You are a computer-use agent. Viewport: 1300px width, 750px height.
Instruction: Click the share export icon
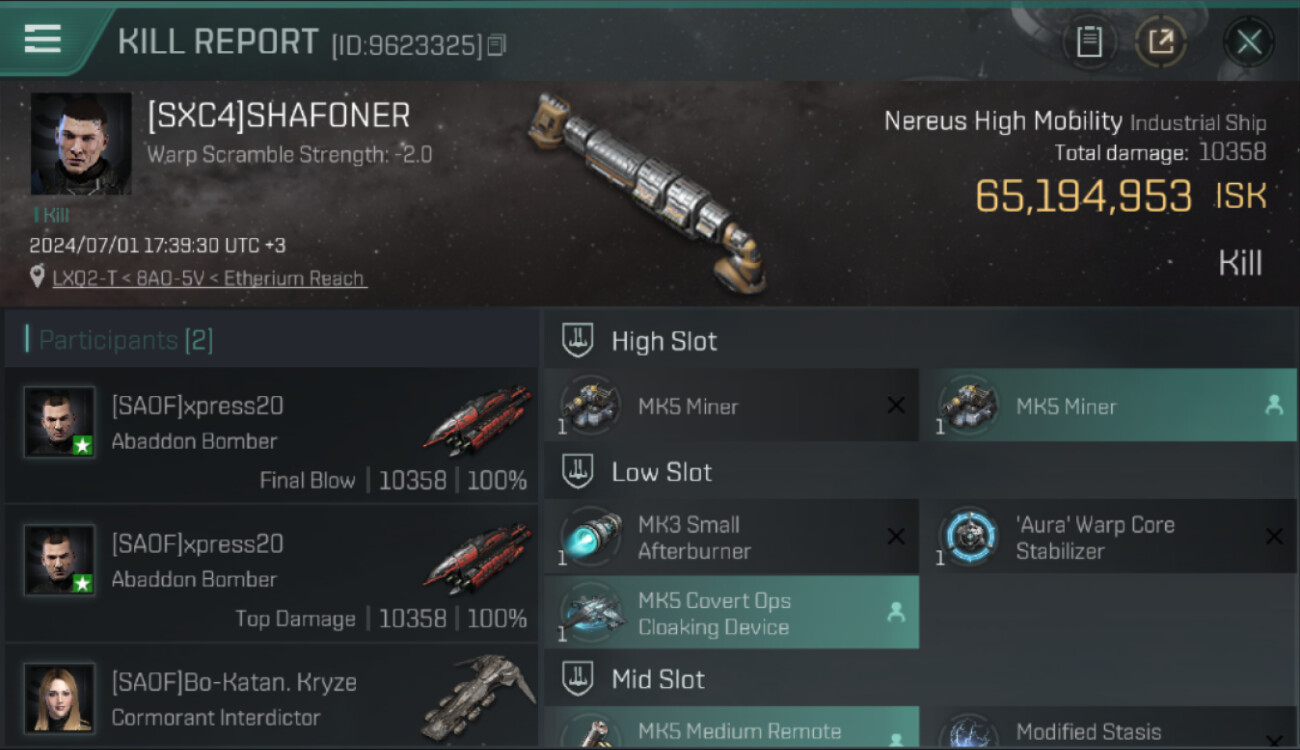click(1161, 41)
